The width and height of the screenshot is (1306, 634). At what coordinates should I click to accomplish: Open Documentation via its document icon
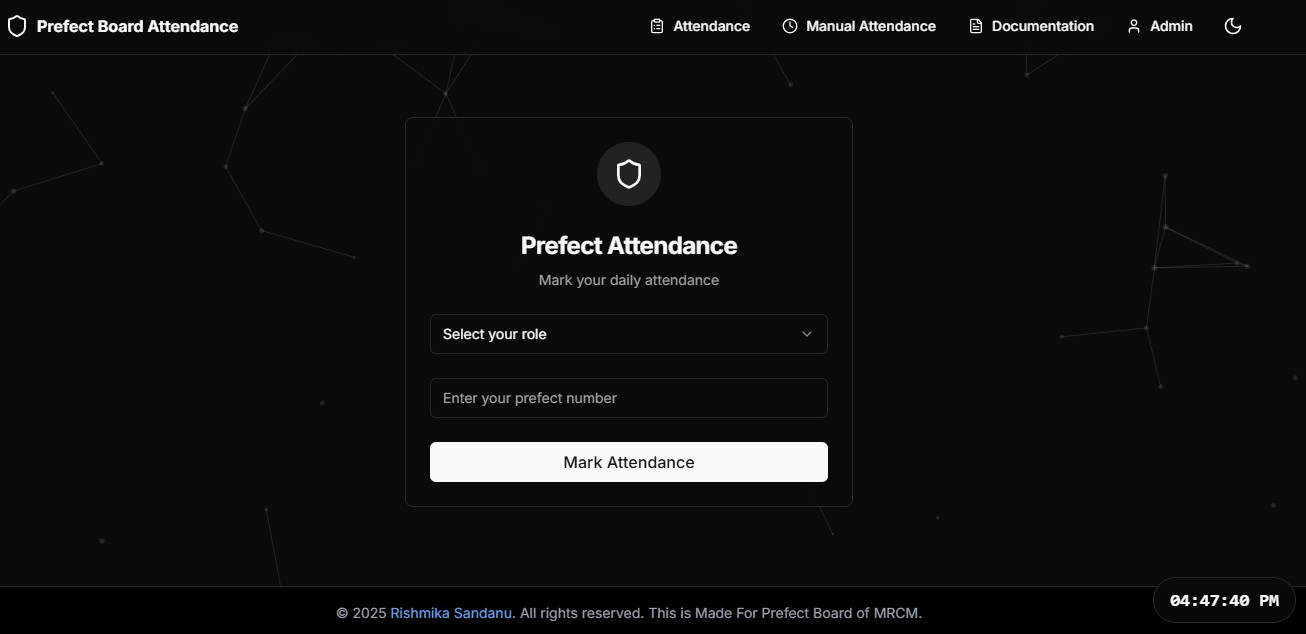974,25
